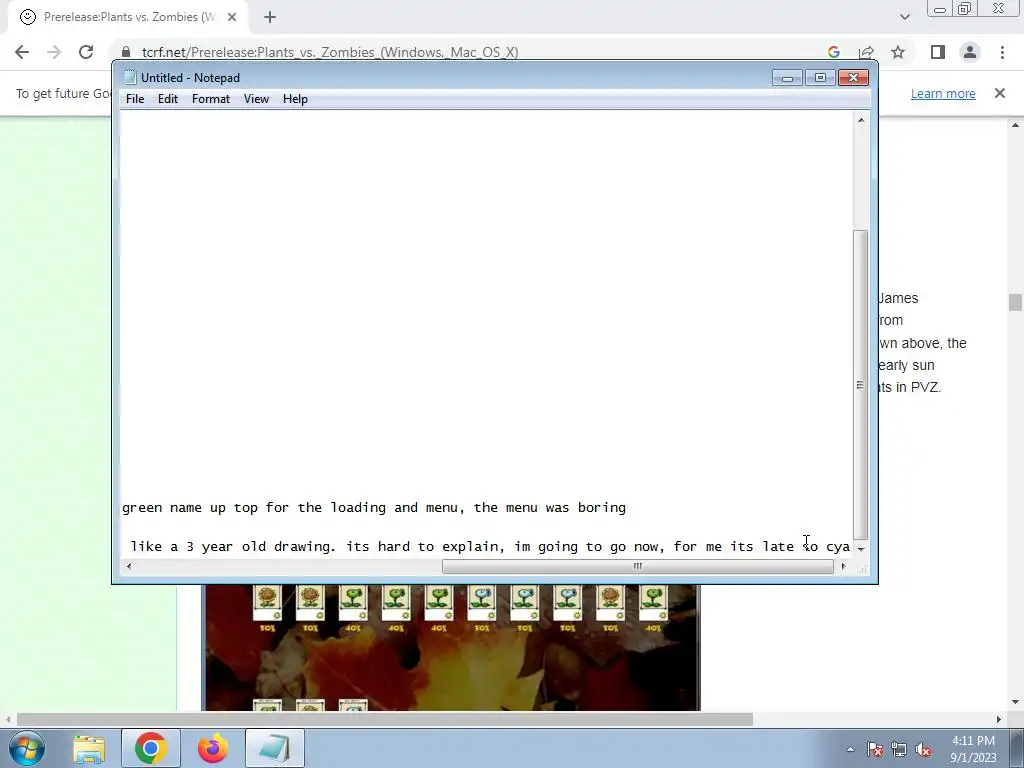
Task: Reload the tcrf.net page
Action: pyautogui.click(x=86, y=52)
